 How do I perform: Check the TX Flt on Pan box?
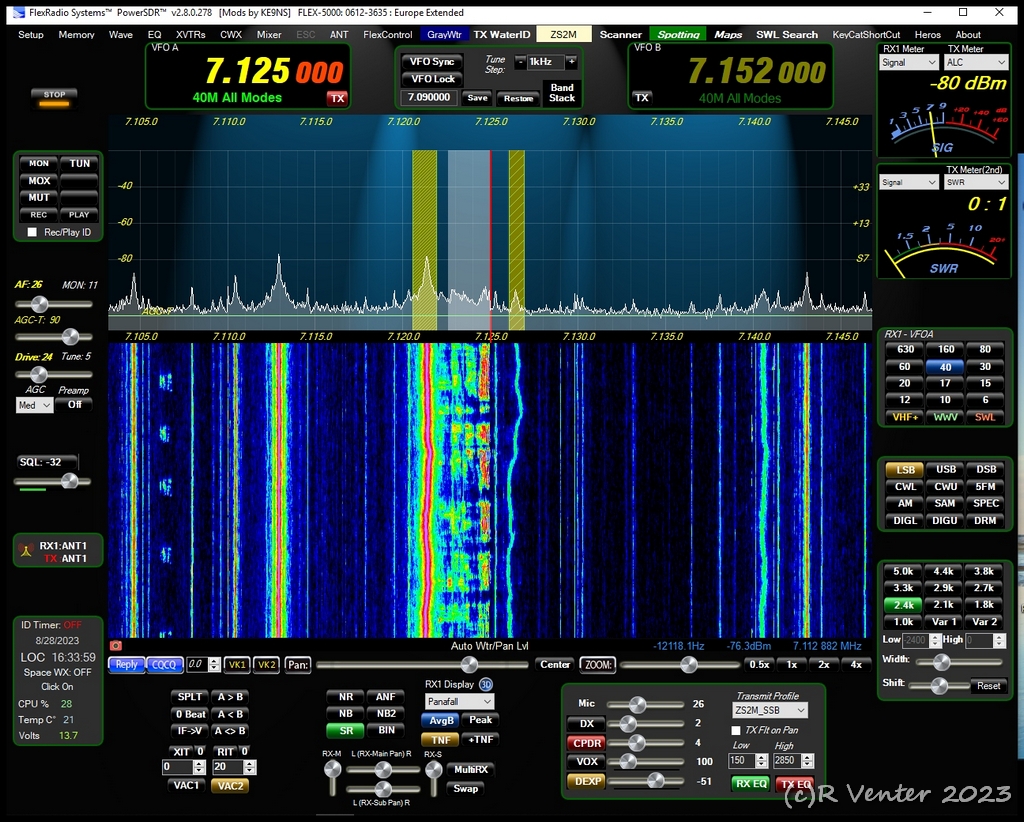pos(736,730)
